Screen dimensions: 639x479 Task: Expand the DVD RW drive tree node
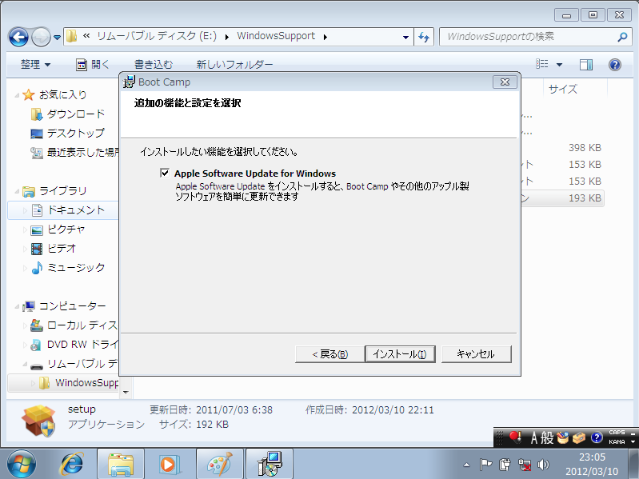pyautogui.click(x=24, y=344)
